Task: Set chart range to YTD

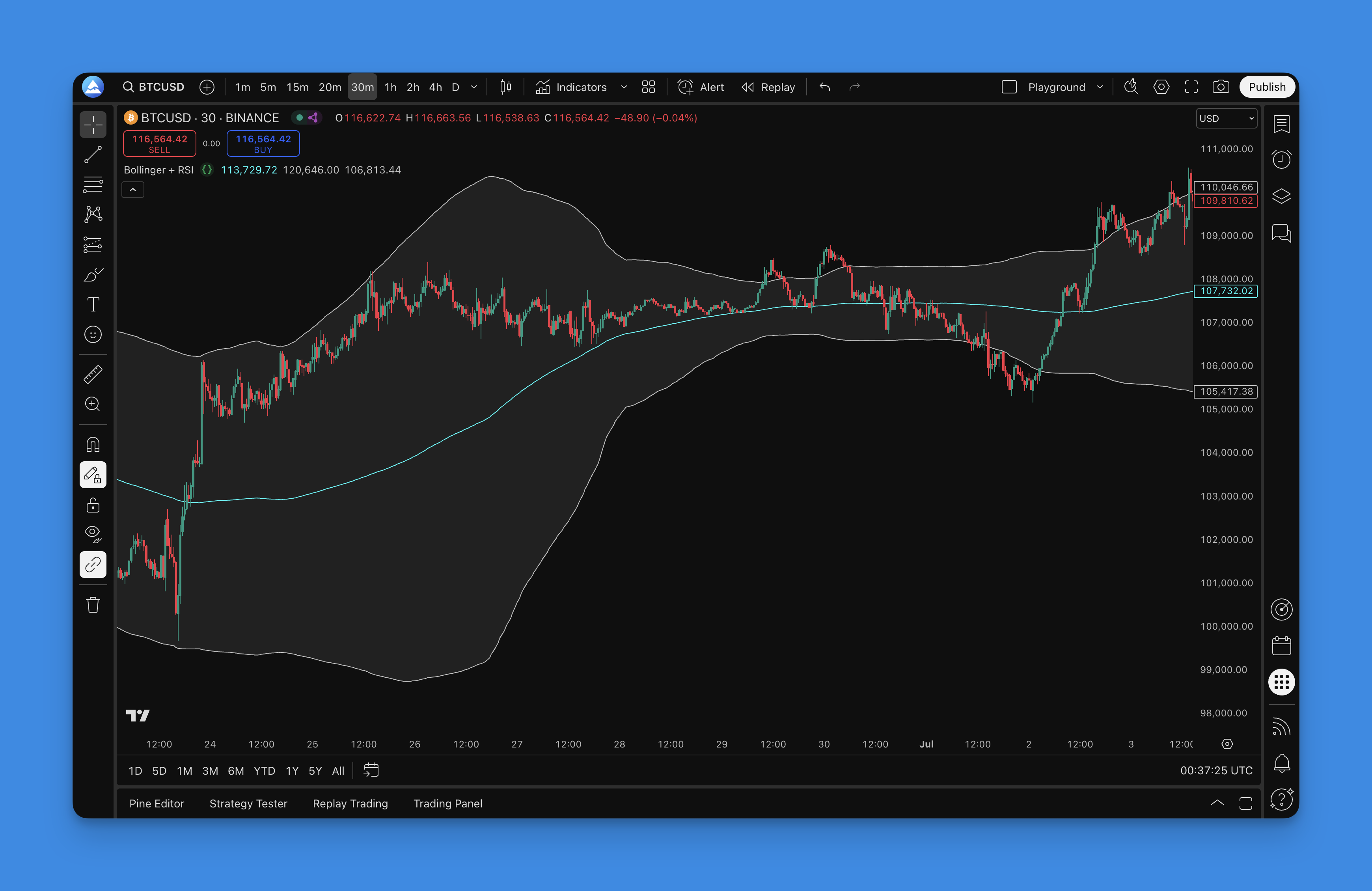Action: [265, 770]
